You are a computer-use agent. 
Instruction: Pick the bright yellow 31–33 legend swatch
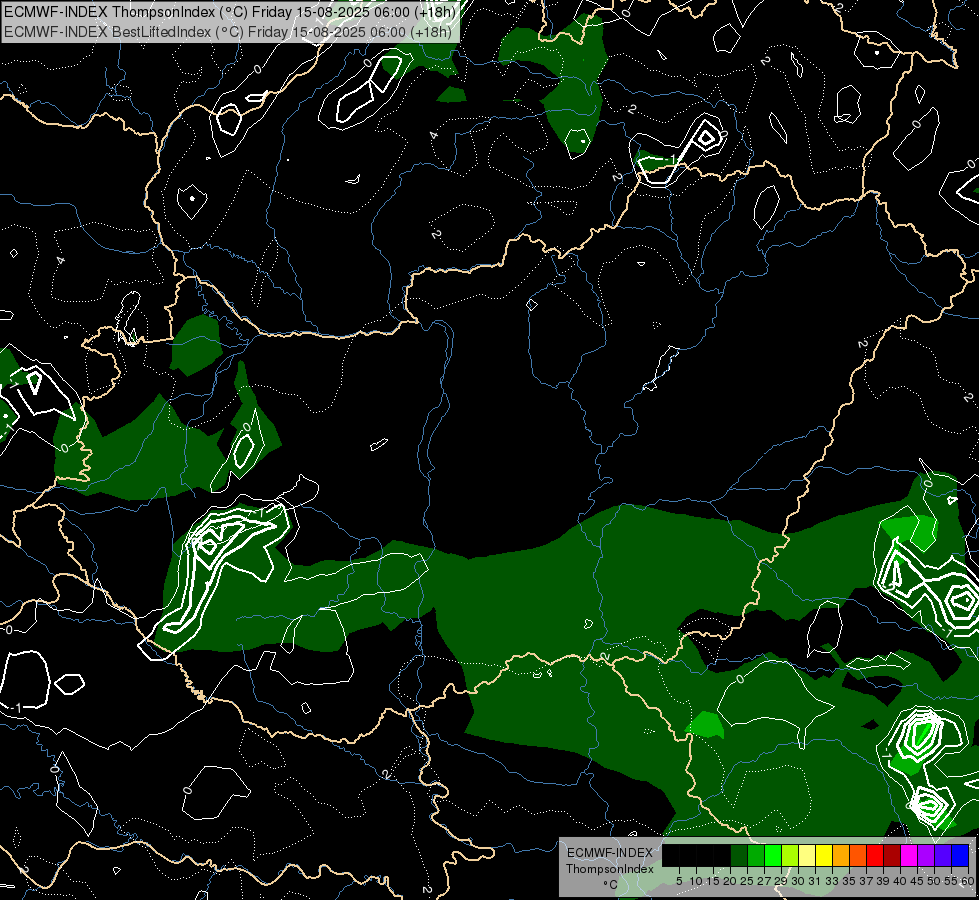click(824, 855)
